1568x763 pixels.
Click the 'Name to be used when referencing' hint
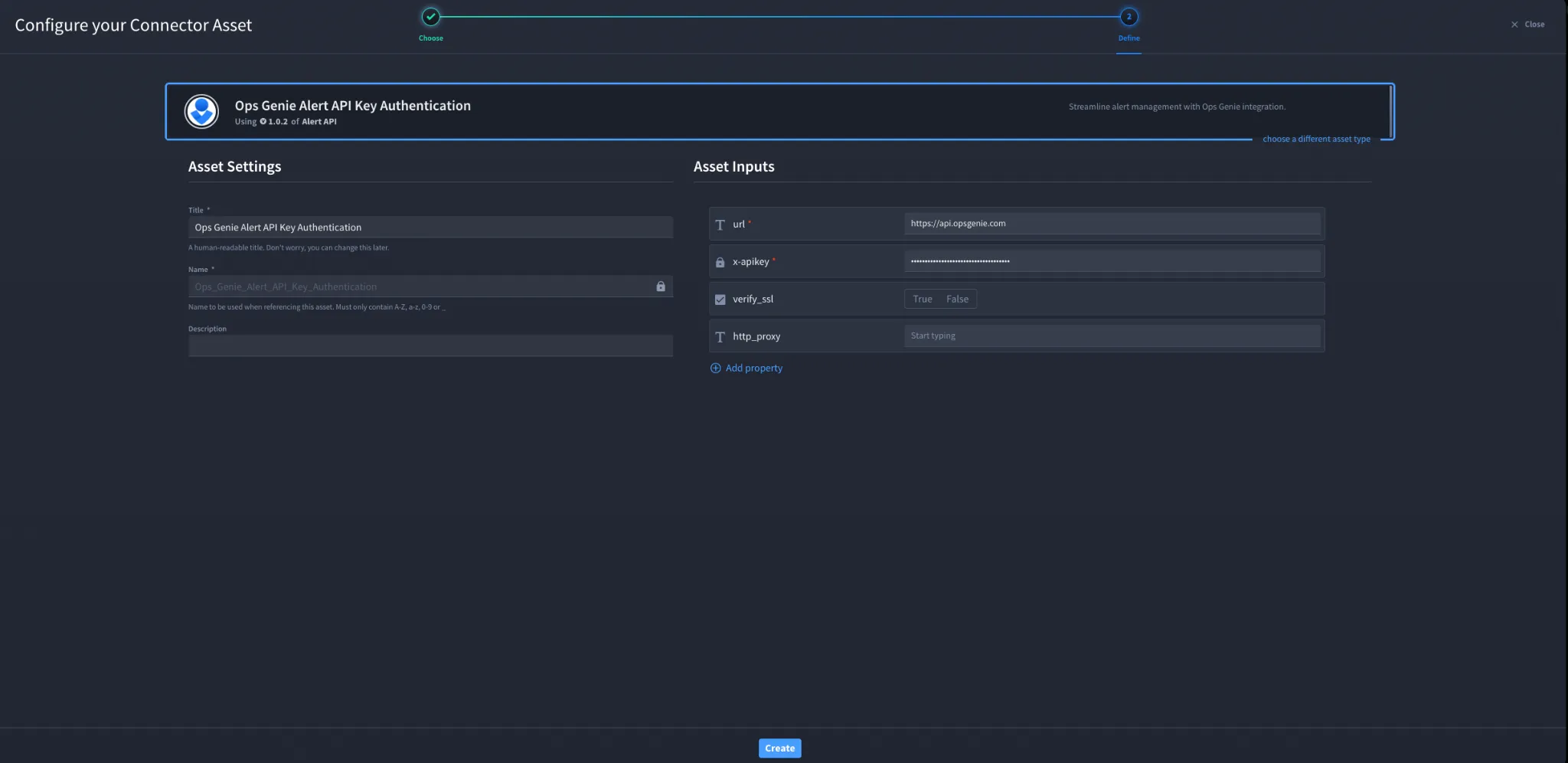click(317, 307)
